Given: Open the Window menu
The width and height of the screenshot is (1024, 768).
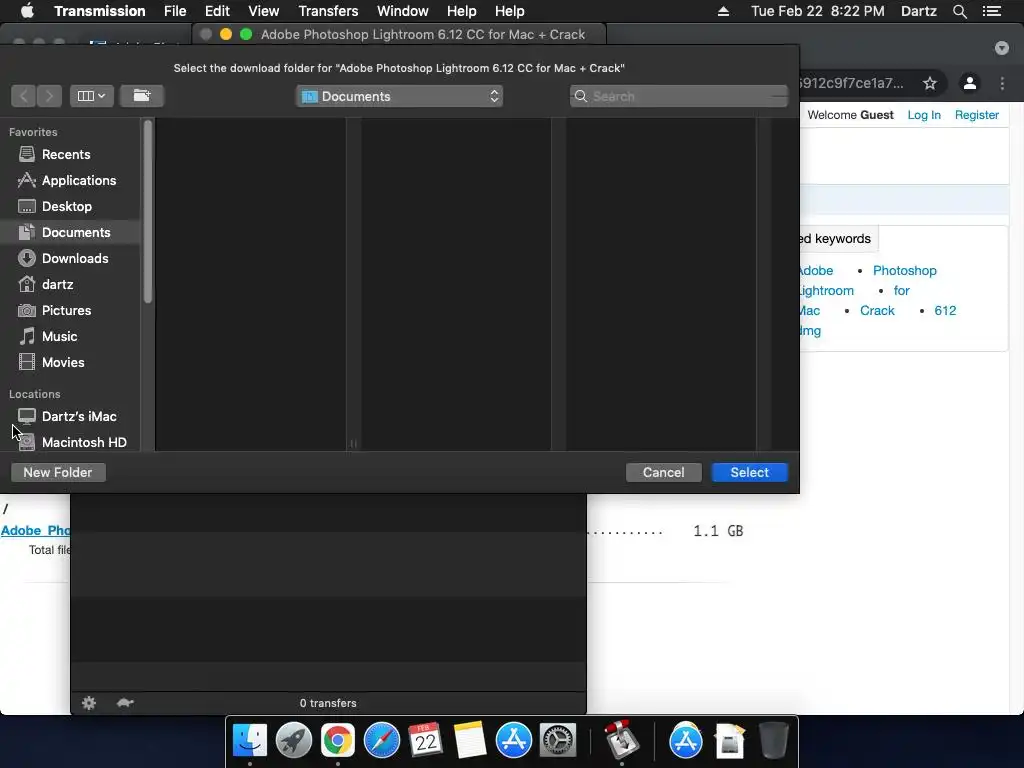Looking at the screenshot, I should tap(403, 11).
